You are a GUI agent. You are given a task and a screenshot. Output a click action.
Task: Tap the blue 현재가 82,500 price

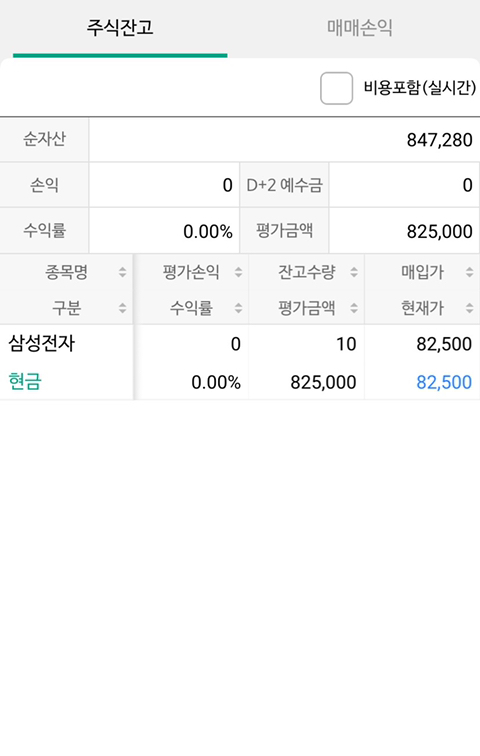coord(444,382)
